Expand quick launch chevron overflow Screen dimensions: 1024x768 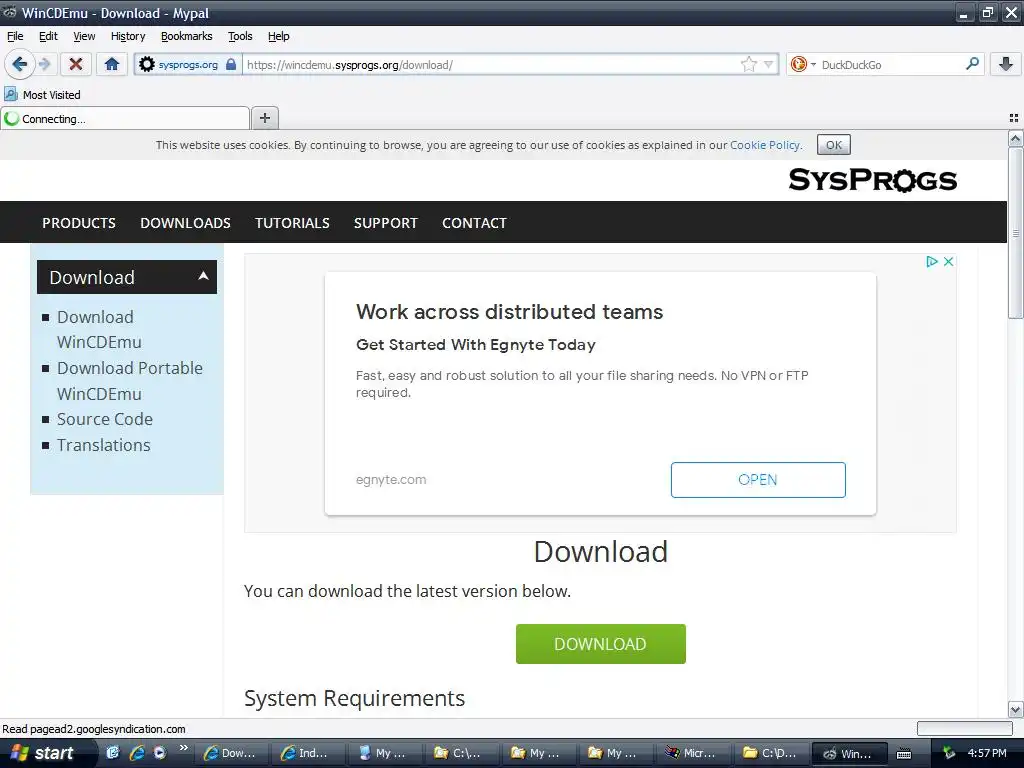tap(184, 748)
